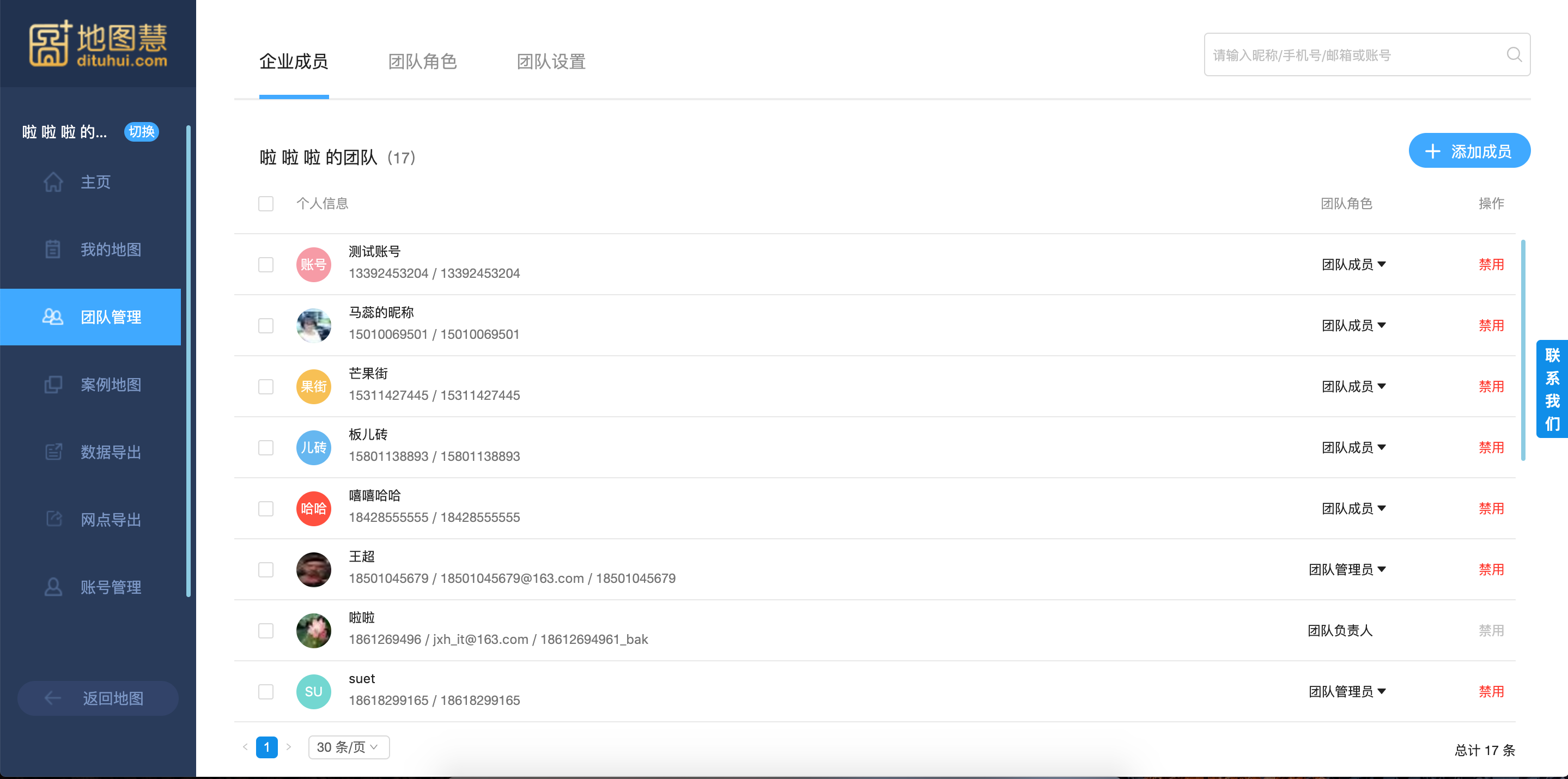Open role dropdown for 芒果街

pyautogui.click(x=1354, y=386)
